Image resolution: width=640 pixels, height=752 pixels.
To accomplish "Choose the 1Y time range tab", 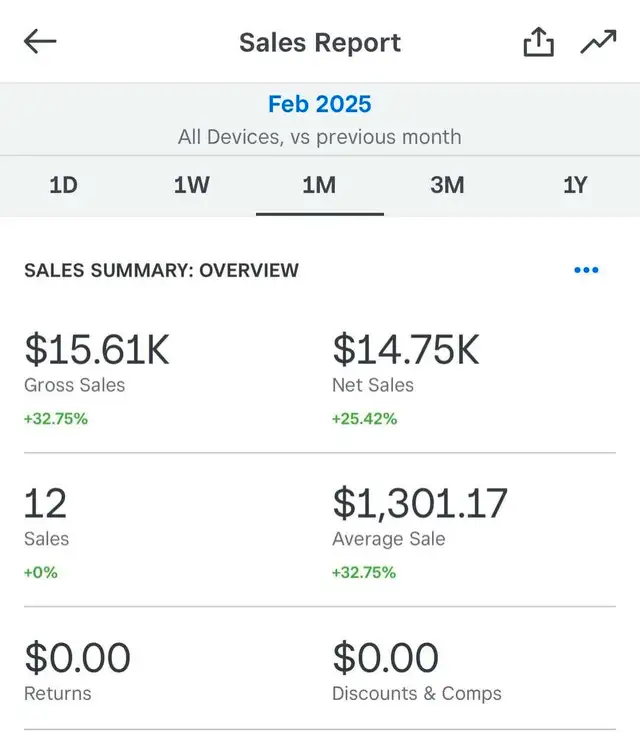I will click(575, 186).
